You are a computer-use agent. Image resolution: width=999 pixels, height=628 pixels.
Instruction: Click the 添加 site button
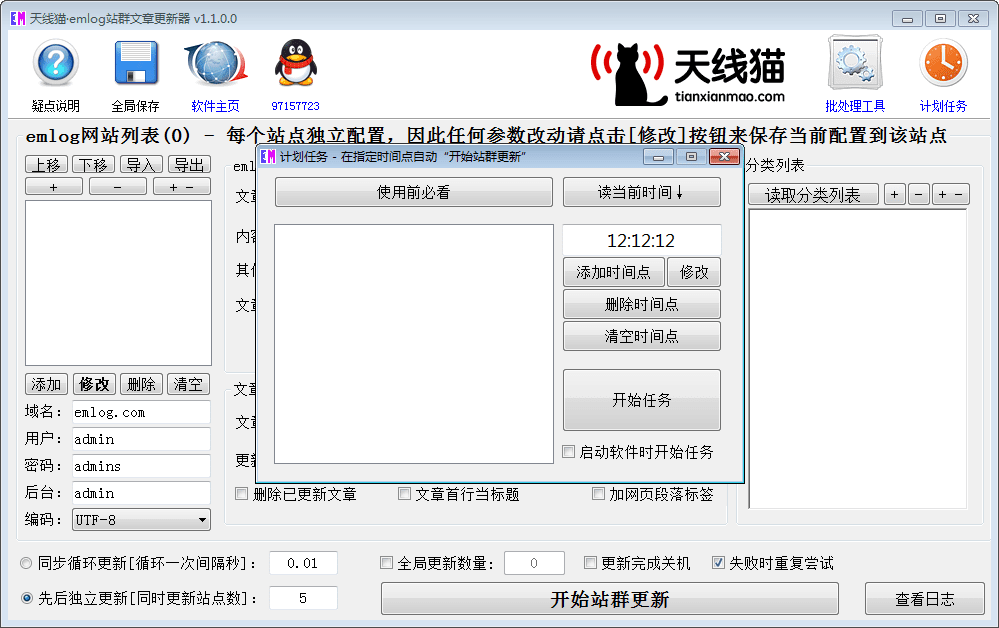point(47,384)
